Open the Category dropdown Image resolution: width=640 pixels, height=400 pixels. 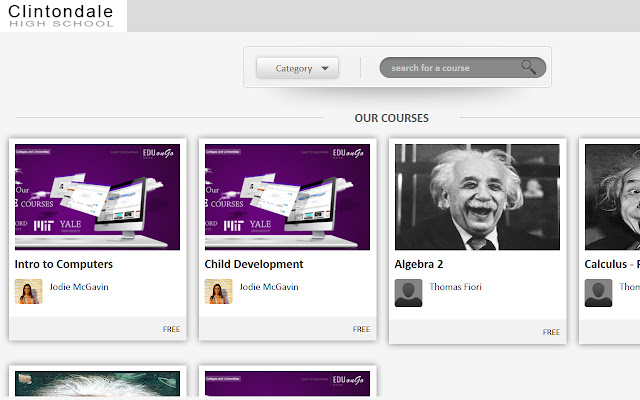(x=297, y=68)
